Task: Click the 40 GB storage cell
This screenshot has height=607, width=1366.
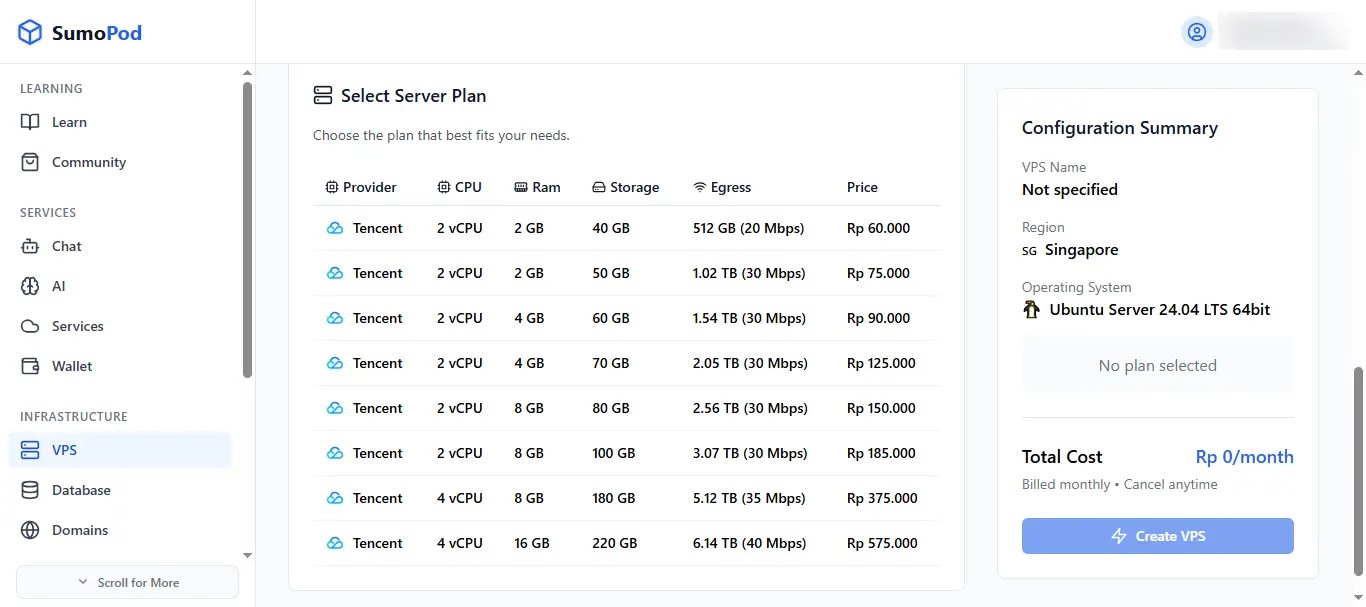Action: pyautogui.click(x=611, y=228)
